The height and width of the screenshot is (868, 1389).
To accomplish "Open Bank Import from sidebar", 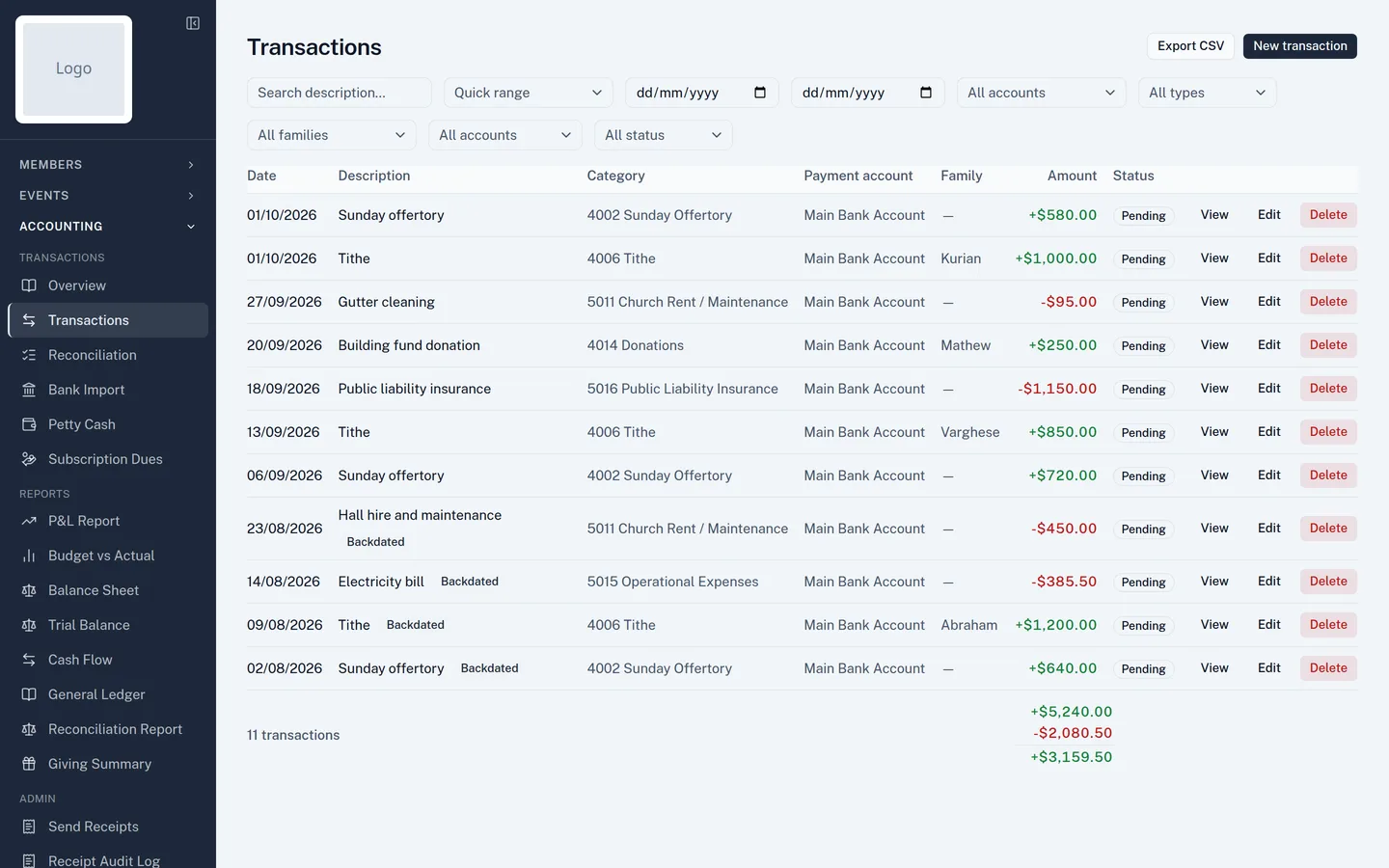I will (108, 390).
